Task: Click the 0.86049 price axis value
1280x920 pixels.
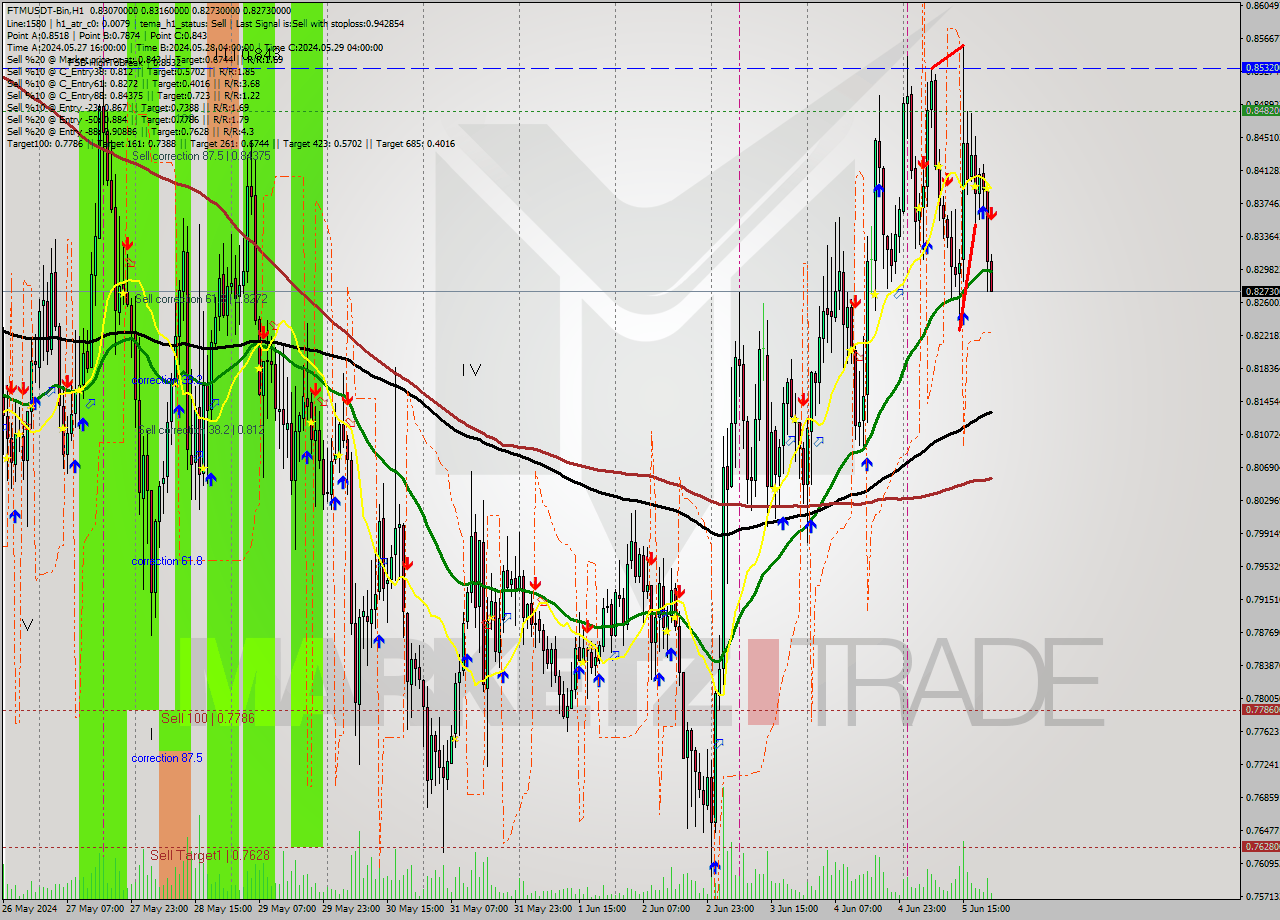Action: 1260,6
